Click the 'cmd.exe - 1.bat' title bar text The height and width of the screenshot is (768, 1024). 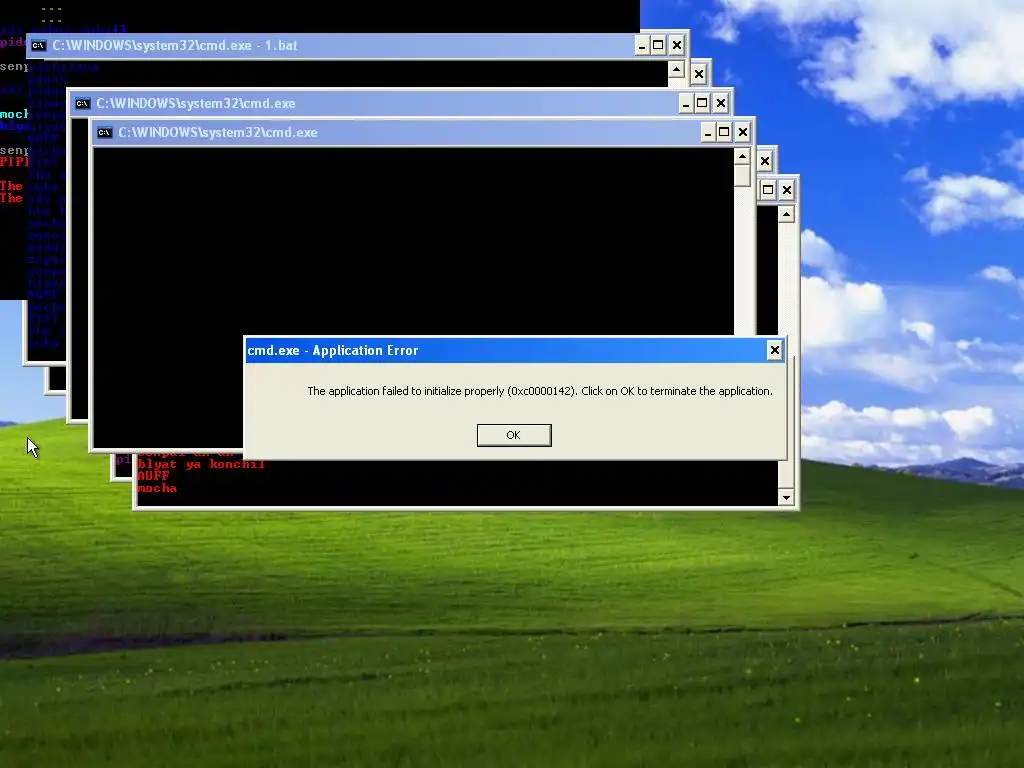(x=175, y=46)
